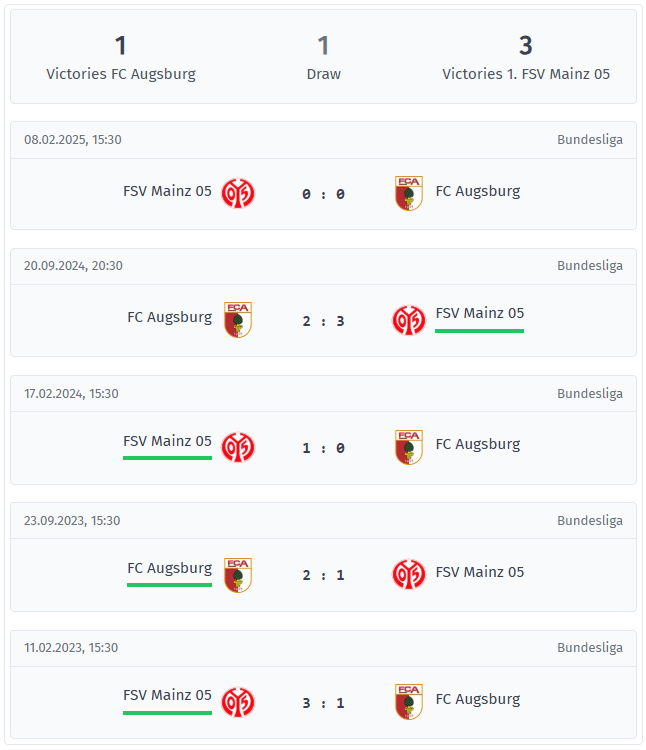
Task: Click Mainz 05 logo in 08.02.2025 match
Action: click(238, 193)
